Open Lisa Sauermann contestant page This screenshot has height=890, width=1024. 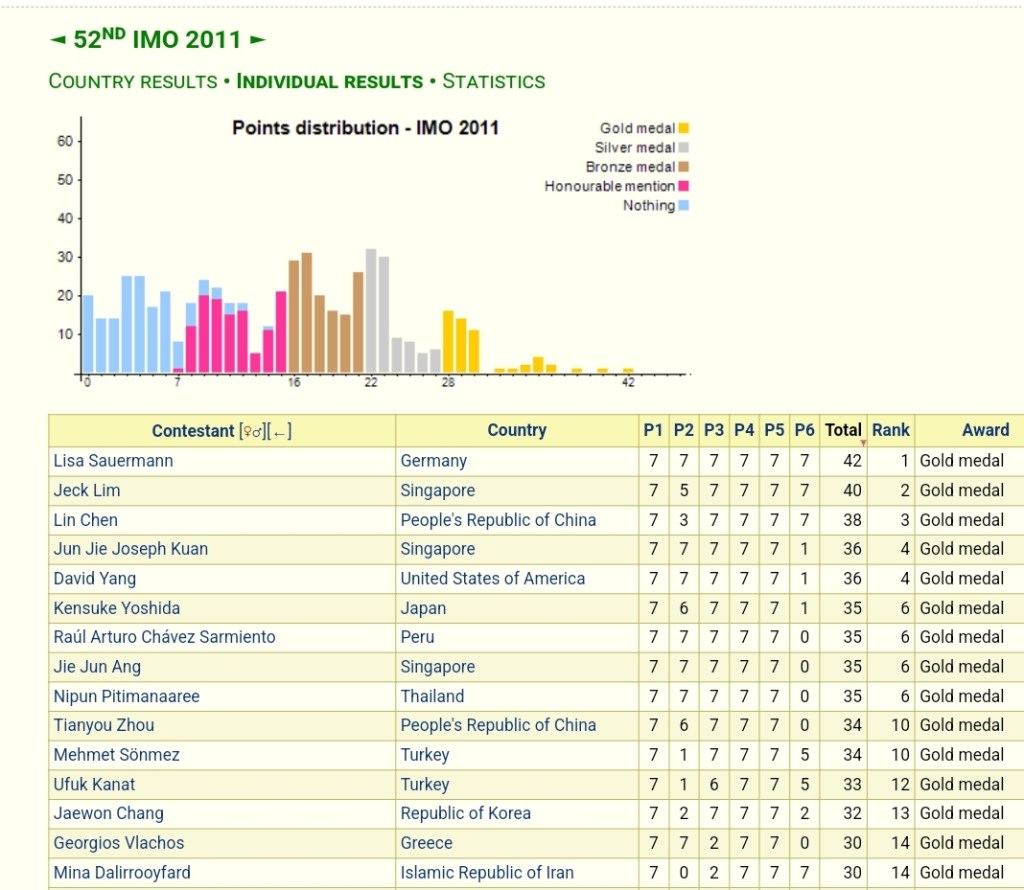click(x=113, y=461)
